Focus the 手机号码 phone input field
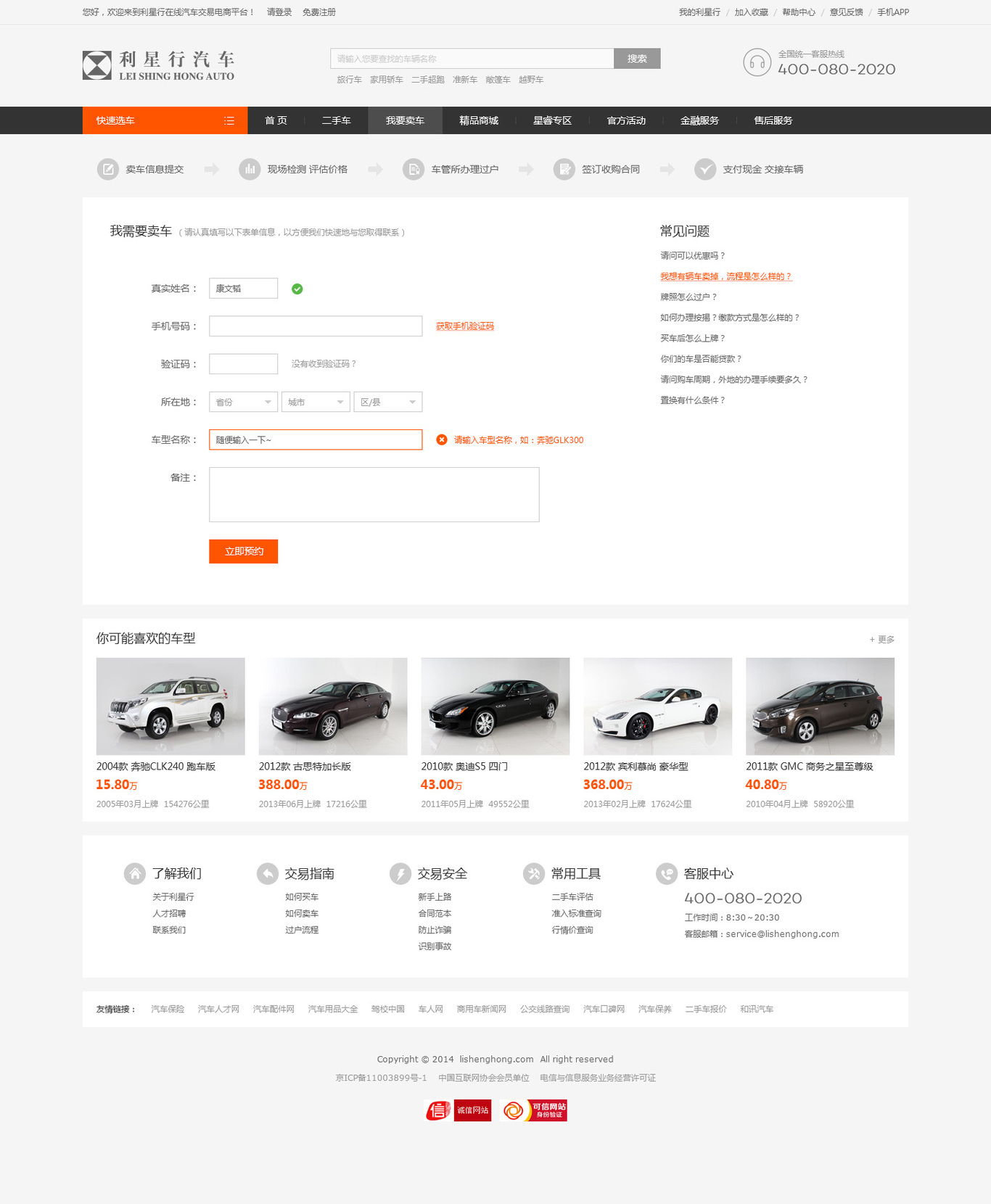The height and width of the screenshot is (1204, 991). 316,326
